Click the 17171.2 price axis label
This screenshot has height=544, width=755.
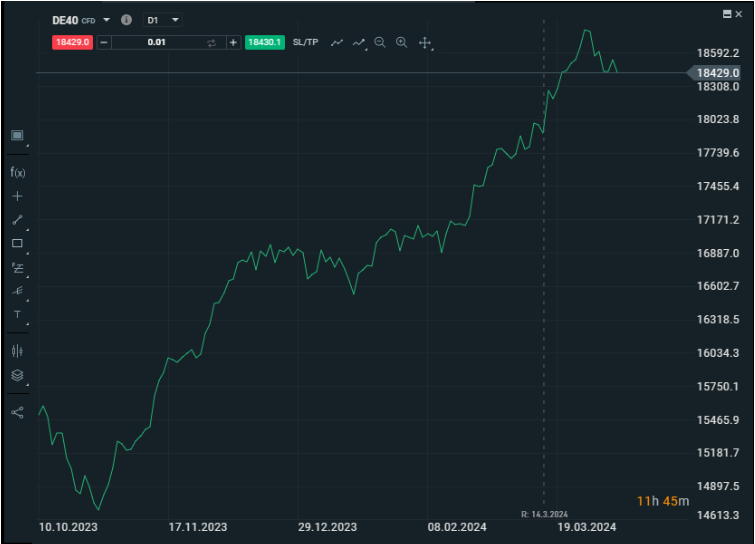coord(718,220)
